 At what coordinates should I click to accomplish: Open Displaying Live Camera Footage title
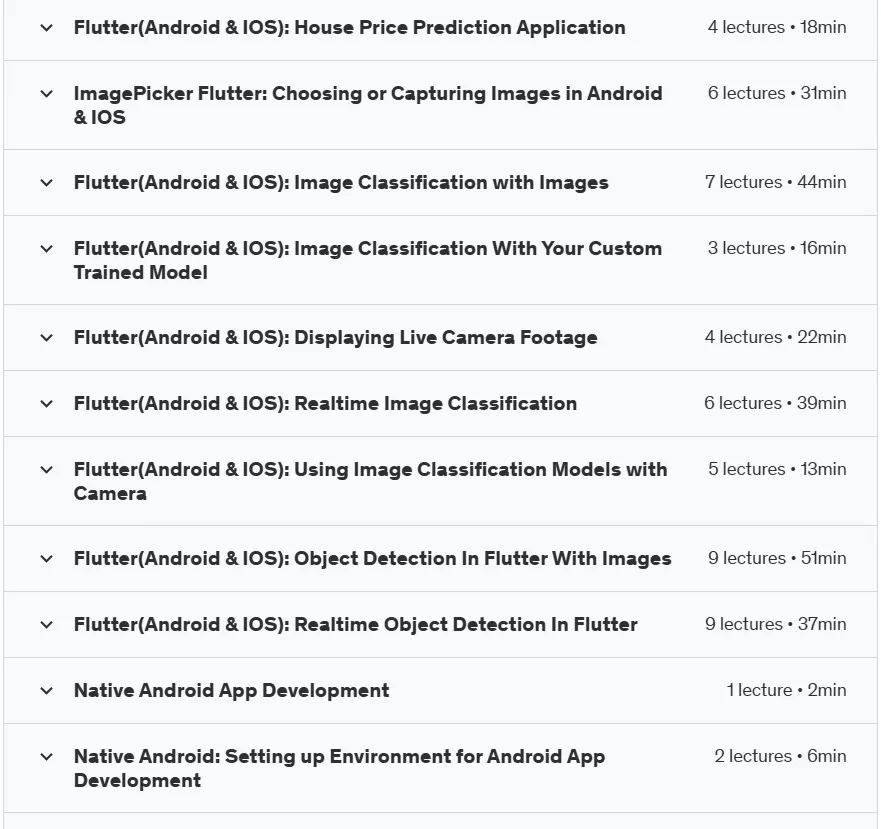pos(335,338)
